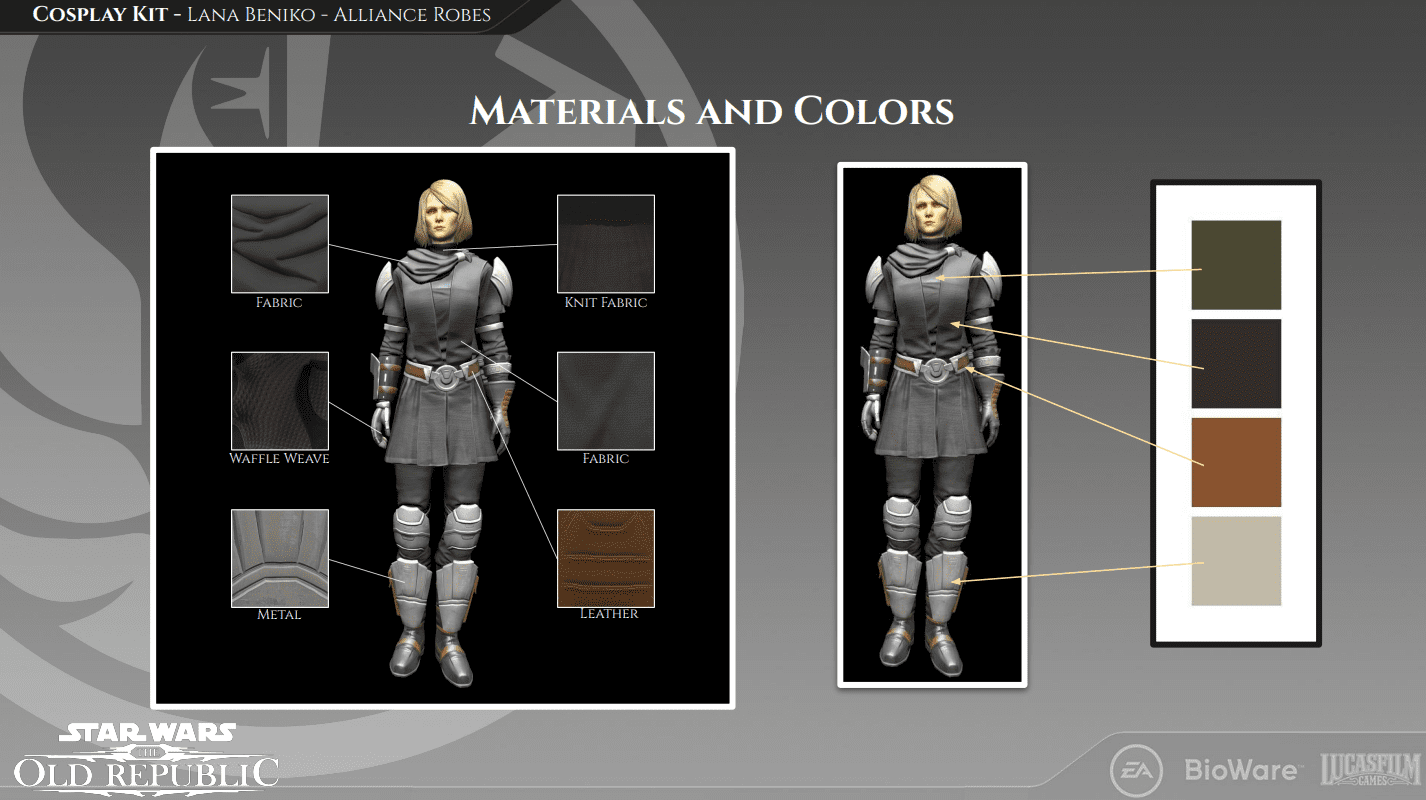Select the draped Fabric texture thumbnail at top left
Image resolution: width=1426 pixels, height=800 pixels.
(x=280, y=243)
